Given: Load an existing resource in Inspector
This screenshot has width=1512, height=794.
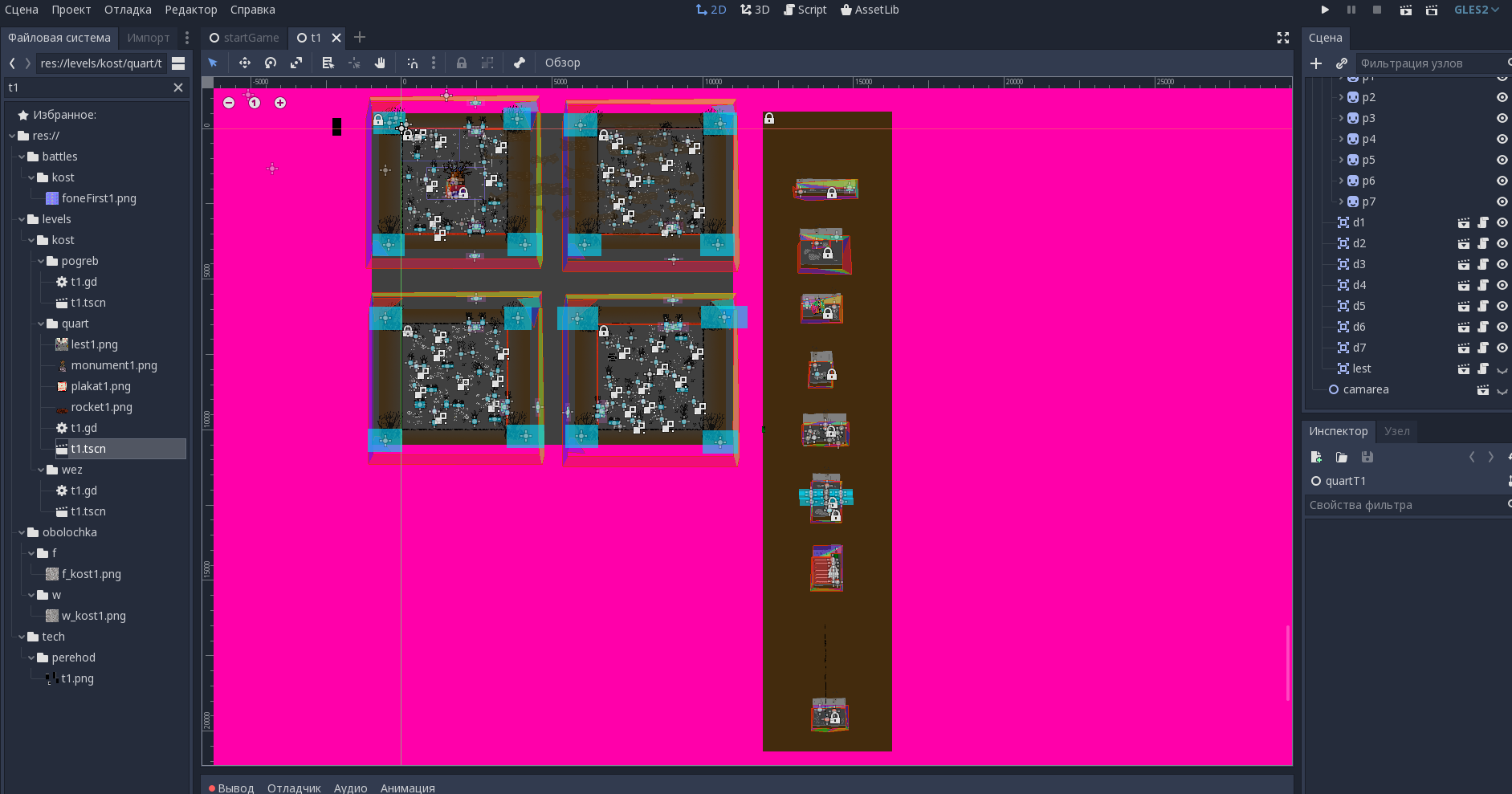Looking at the screenshot, I should tap(1342, 457).
